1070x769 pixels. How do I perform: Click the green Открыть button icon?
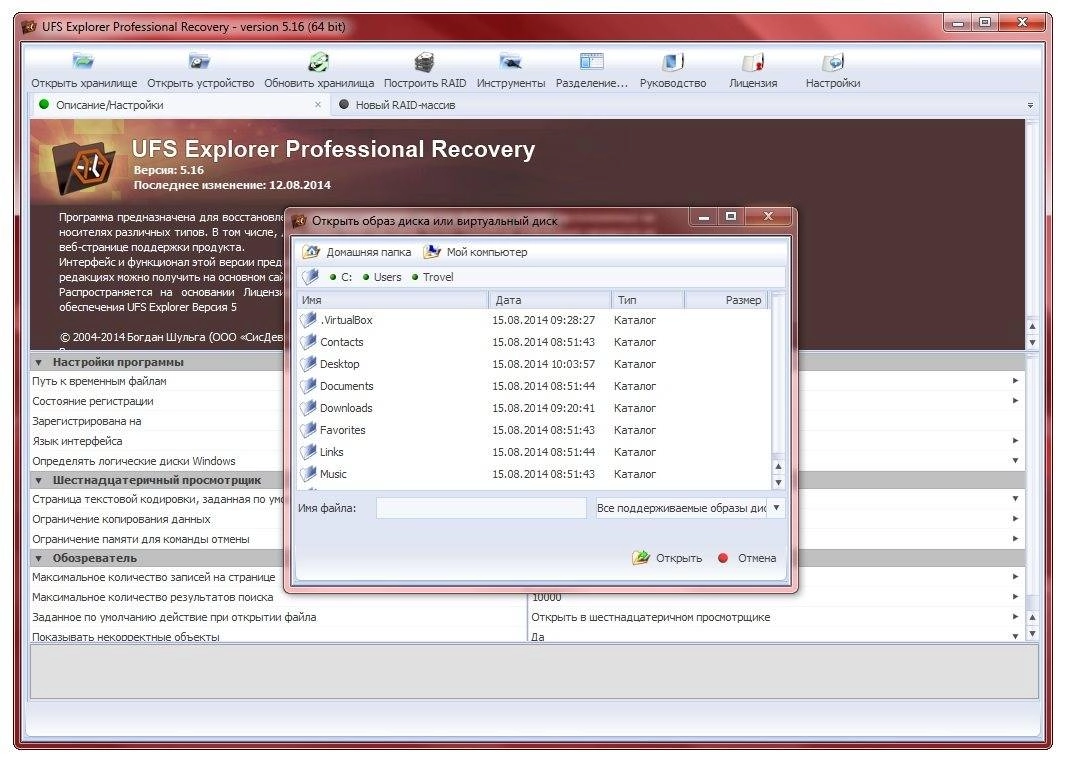[641, 557]
